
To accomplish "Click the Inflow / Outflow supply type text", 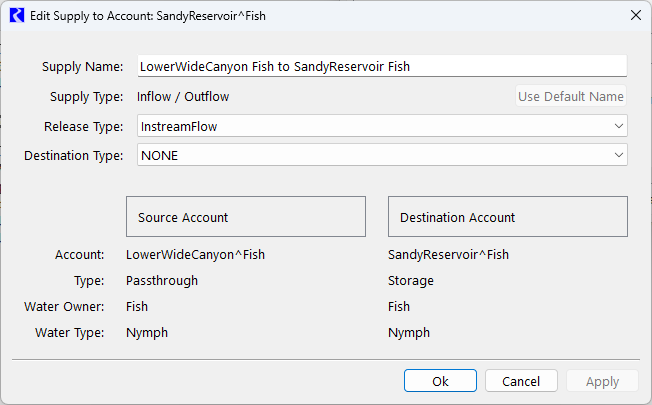I will (x=183, y=97).
